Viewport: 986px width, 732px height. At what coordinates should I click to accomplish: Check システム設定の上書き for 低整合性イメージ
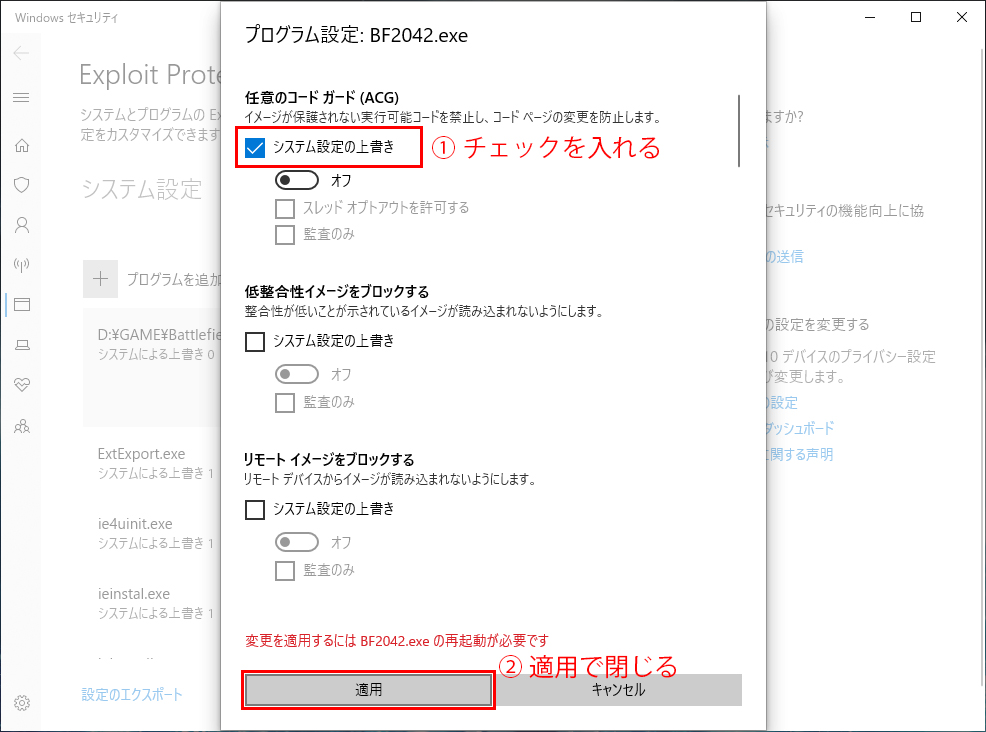coord(255,341)
